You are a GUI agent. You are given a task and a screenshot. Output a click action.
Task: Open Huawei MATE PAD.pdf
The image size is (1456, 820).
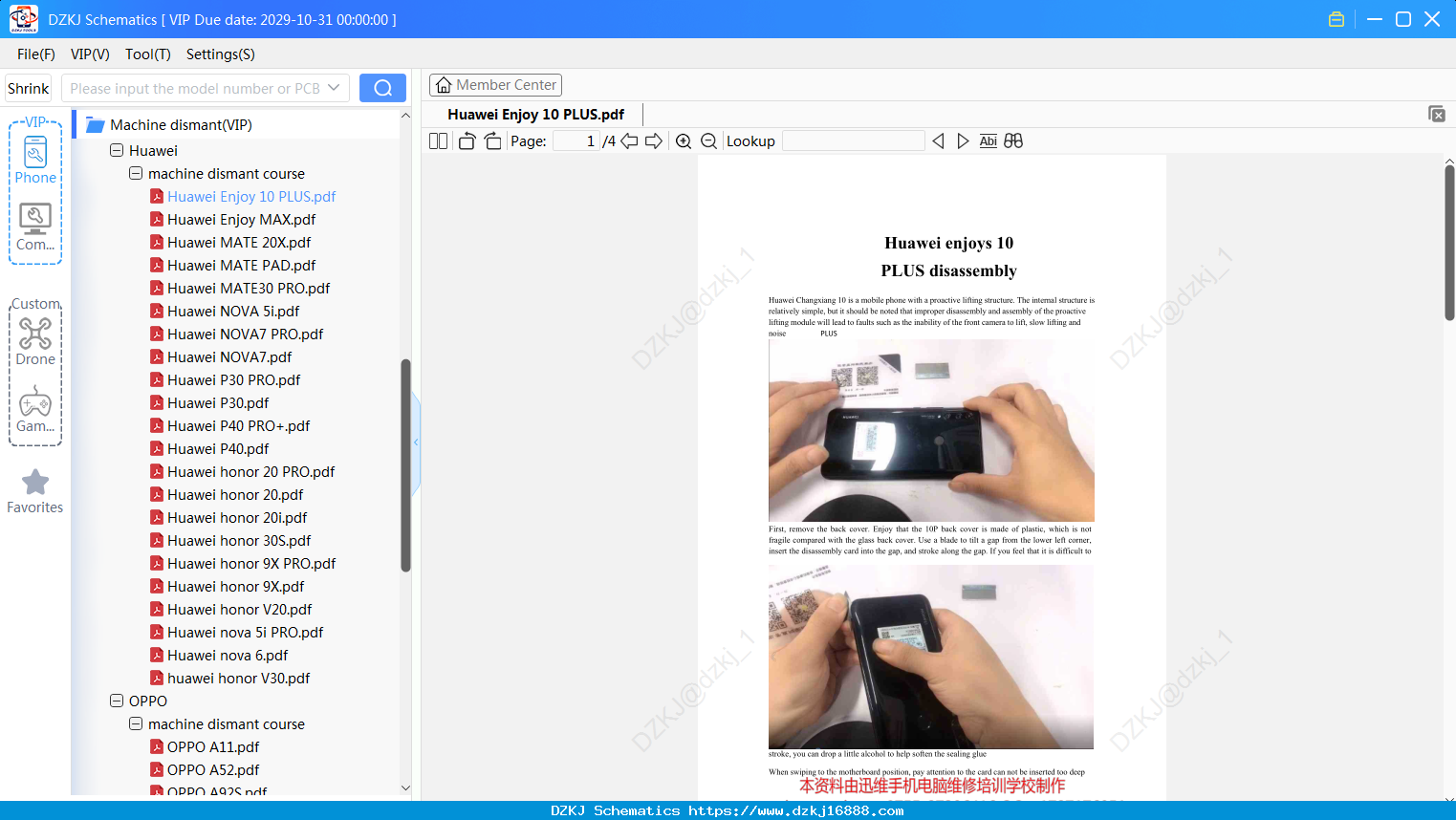(241, 265)
